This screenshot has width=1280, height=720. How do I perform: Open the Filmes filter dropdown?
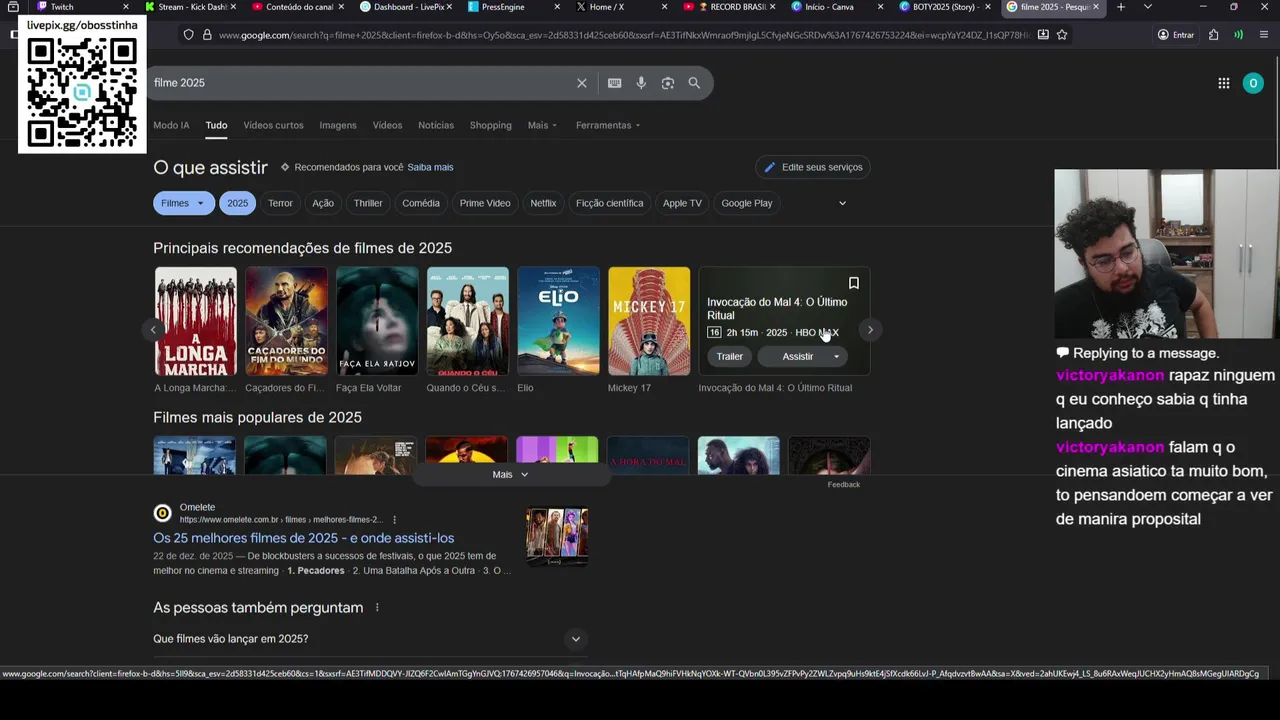(184, 203)
